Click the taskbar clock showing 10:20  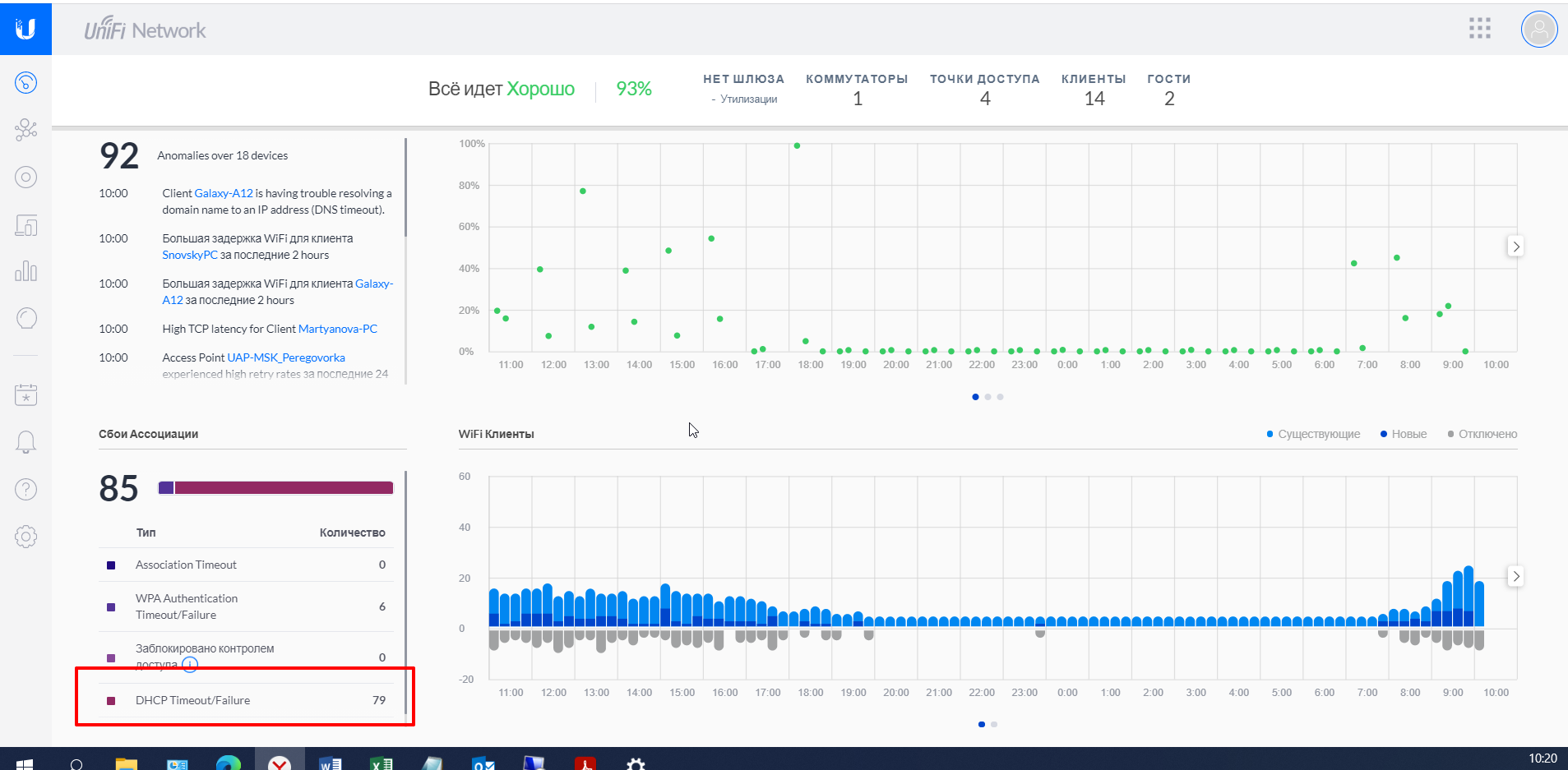[1543, 758]
